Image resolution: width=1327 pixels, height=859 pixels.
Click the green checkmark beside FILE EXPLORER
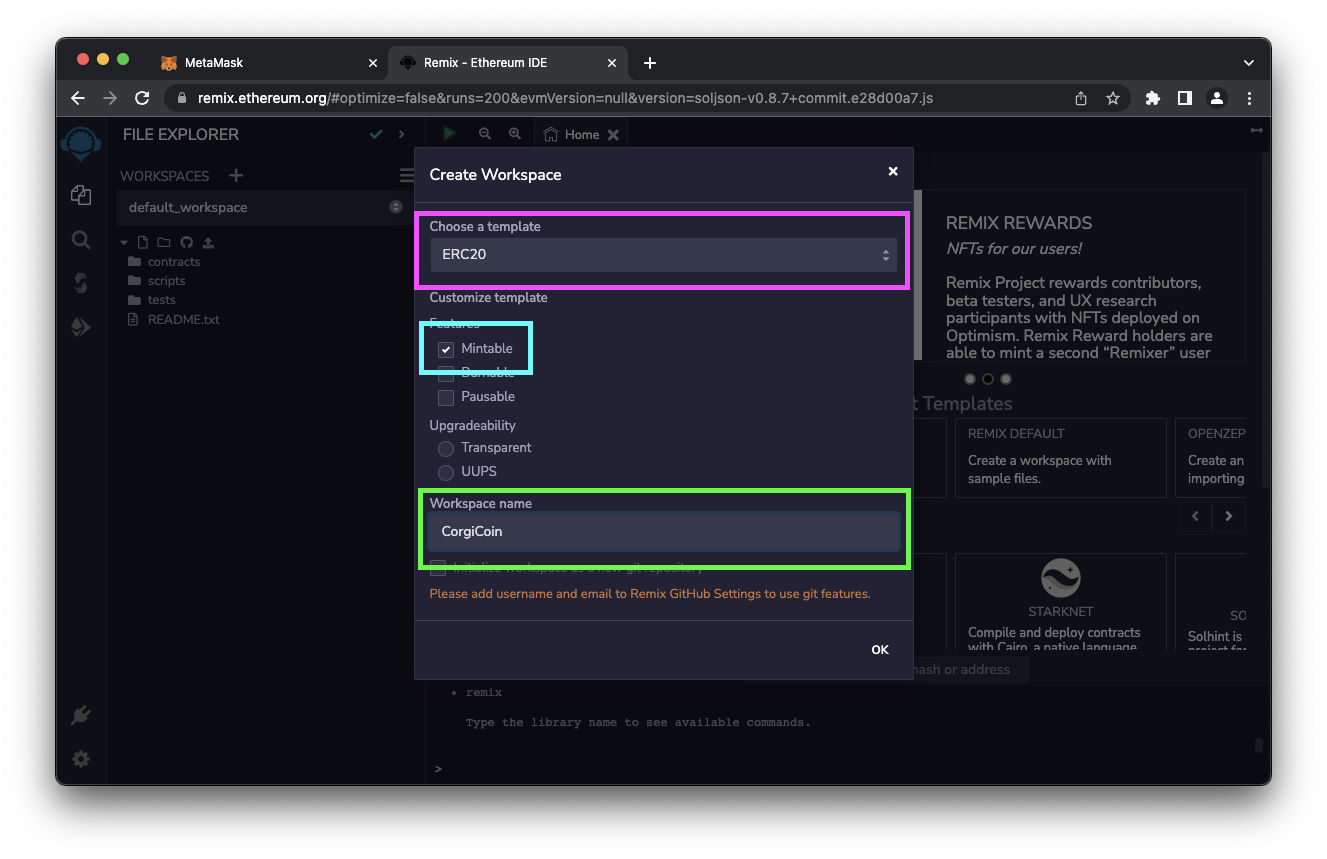pyautogui.click(x=376, y=134)
